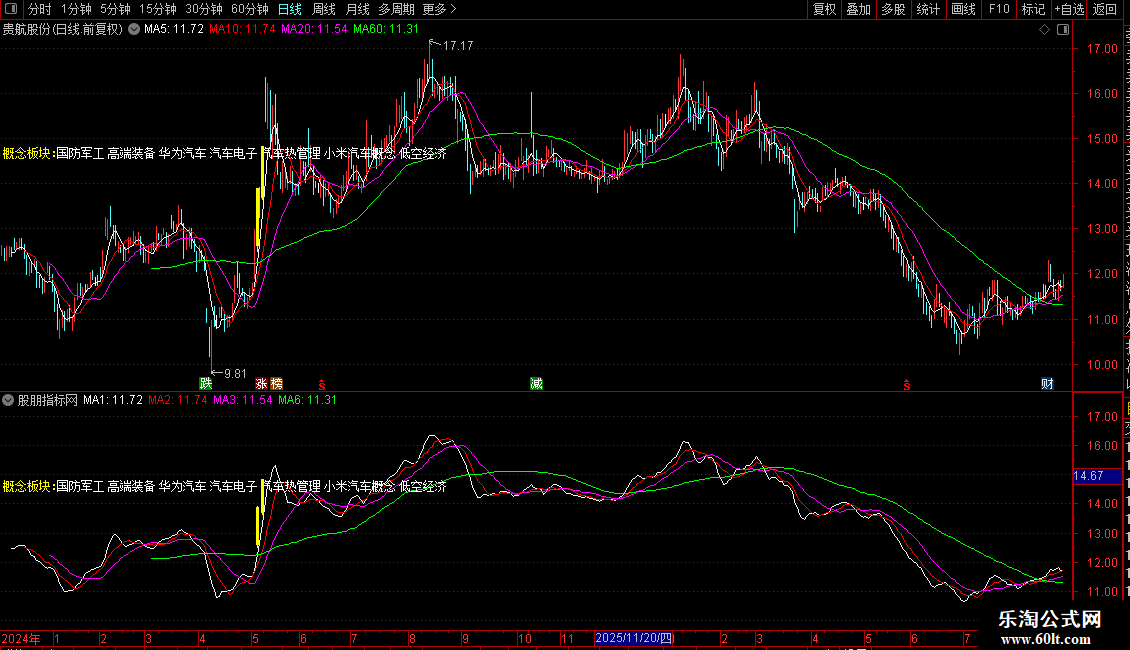Switch to 月线 monthly chart

(357, 9)
